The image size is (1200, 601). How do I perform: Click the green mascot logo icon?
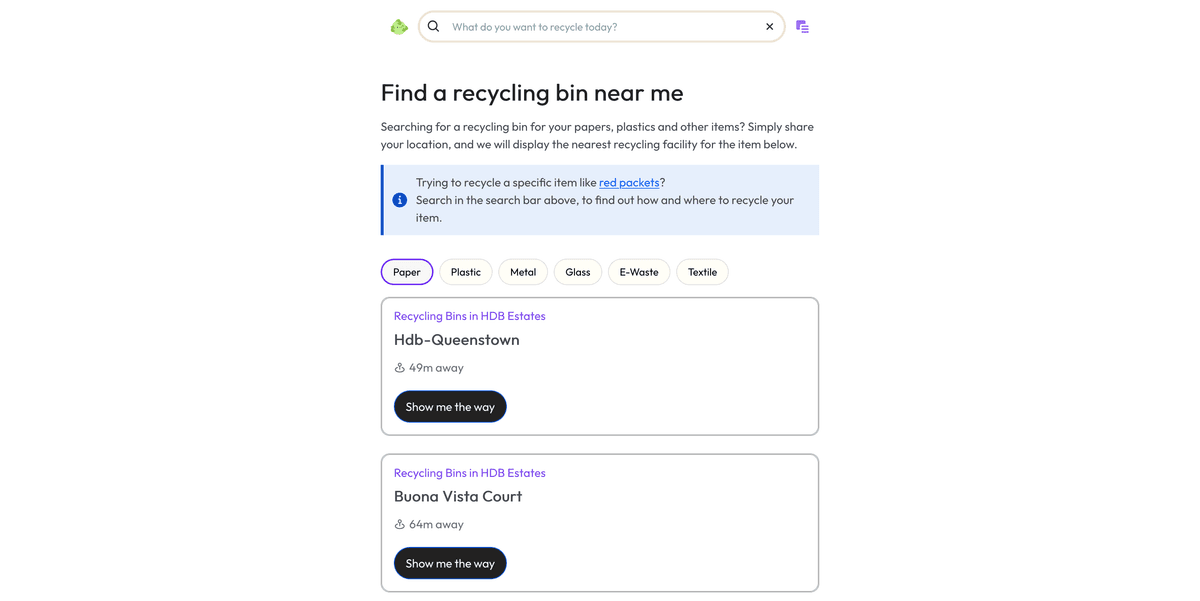399,26
